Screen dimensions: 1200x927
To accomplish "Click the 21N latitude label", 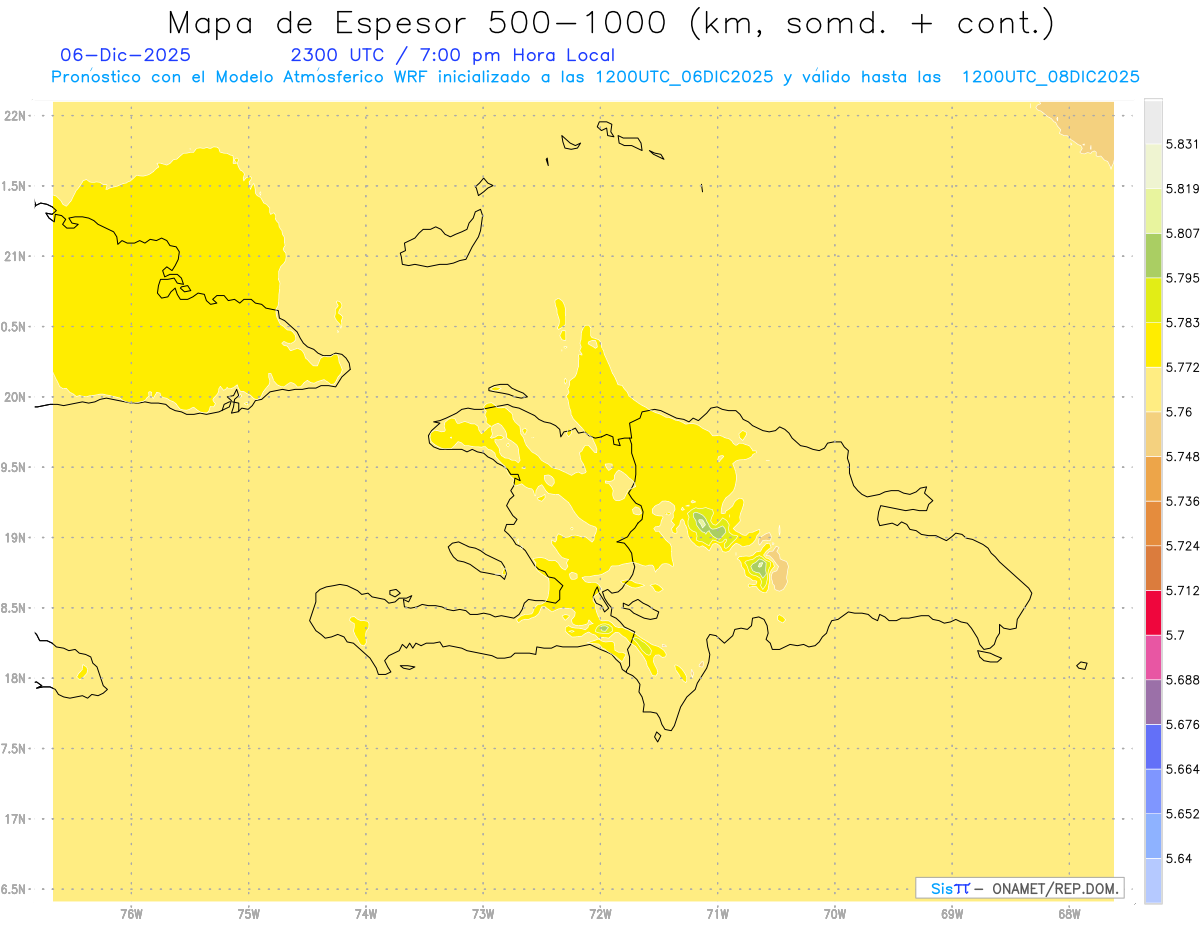I will click(15, 257).
